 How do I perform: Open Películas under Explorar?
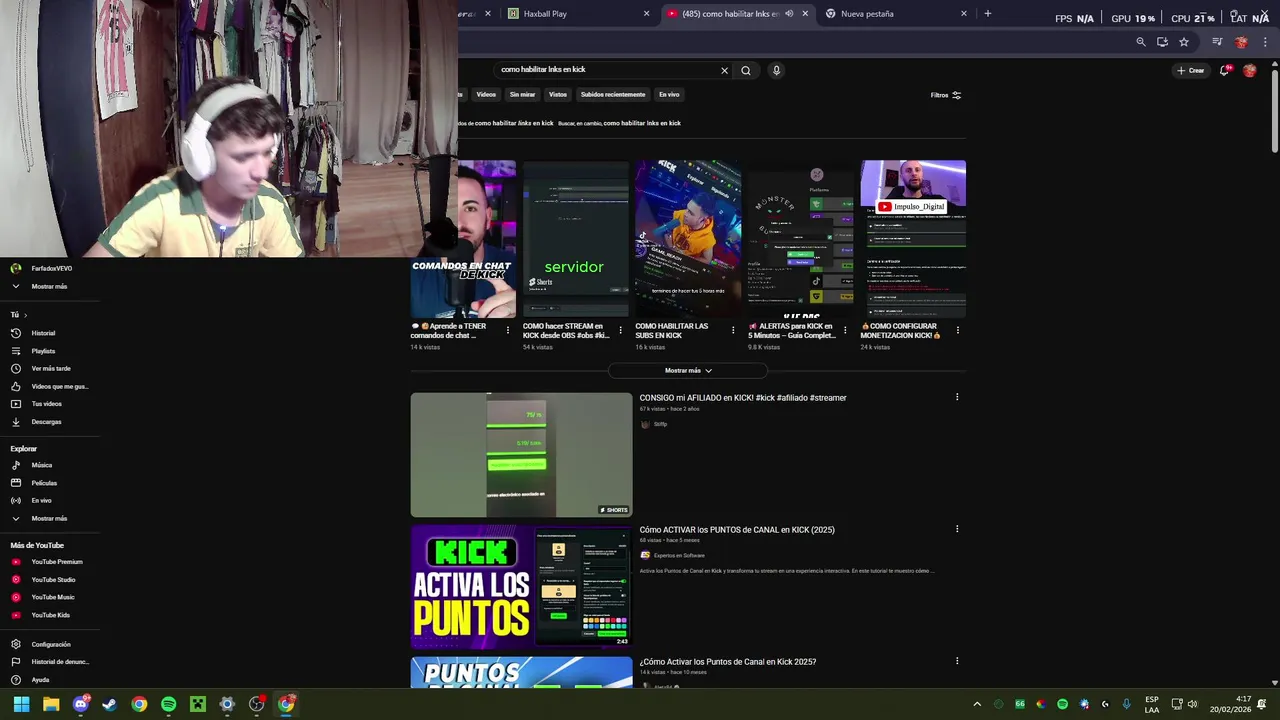point(44,483)
